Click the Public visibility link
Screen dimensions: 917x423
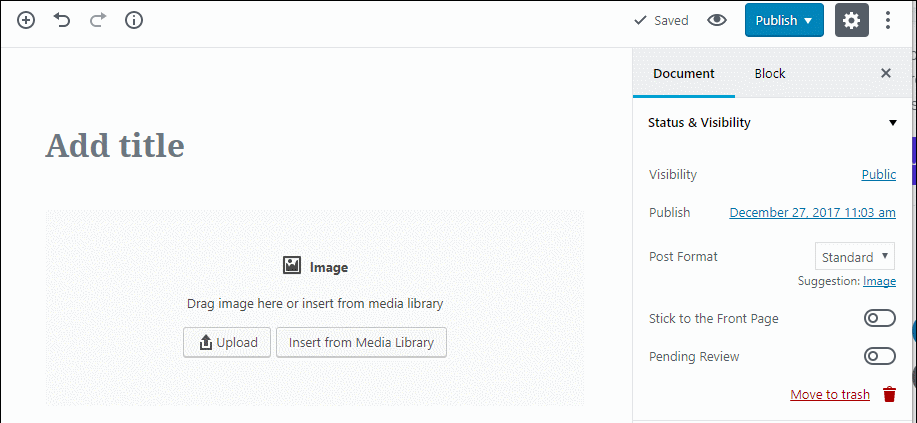coord(878,174)
